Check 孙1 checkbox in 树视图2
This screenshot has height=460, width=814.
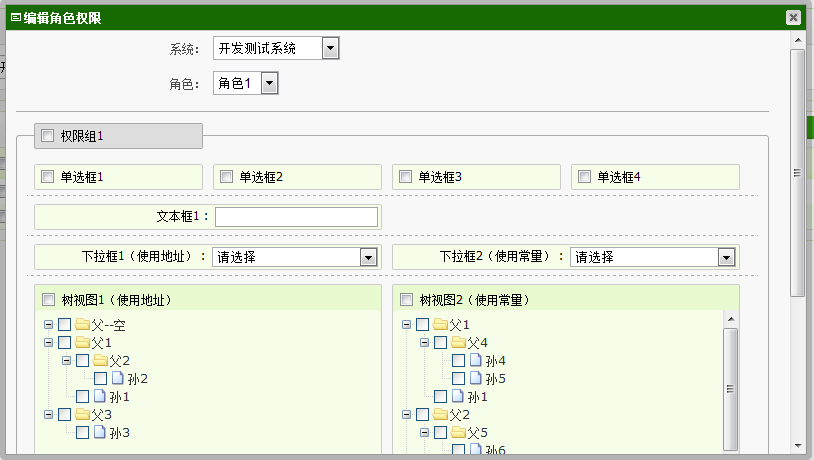(x=440, y=397)
